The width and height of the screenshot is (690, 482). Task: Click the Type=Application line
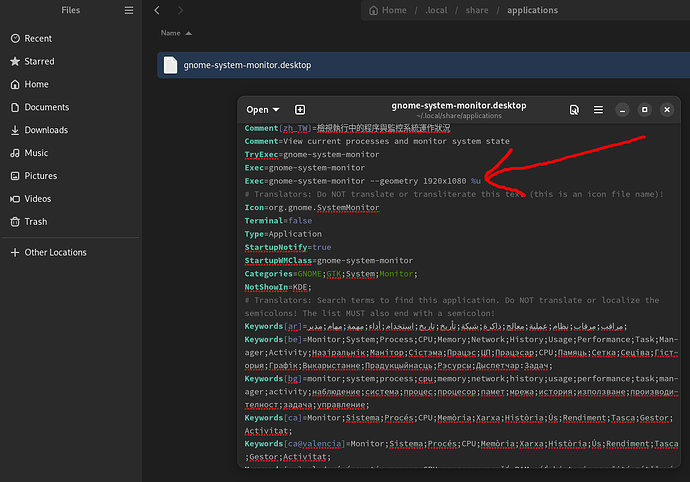[x=283, y=234]
